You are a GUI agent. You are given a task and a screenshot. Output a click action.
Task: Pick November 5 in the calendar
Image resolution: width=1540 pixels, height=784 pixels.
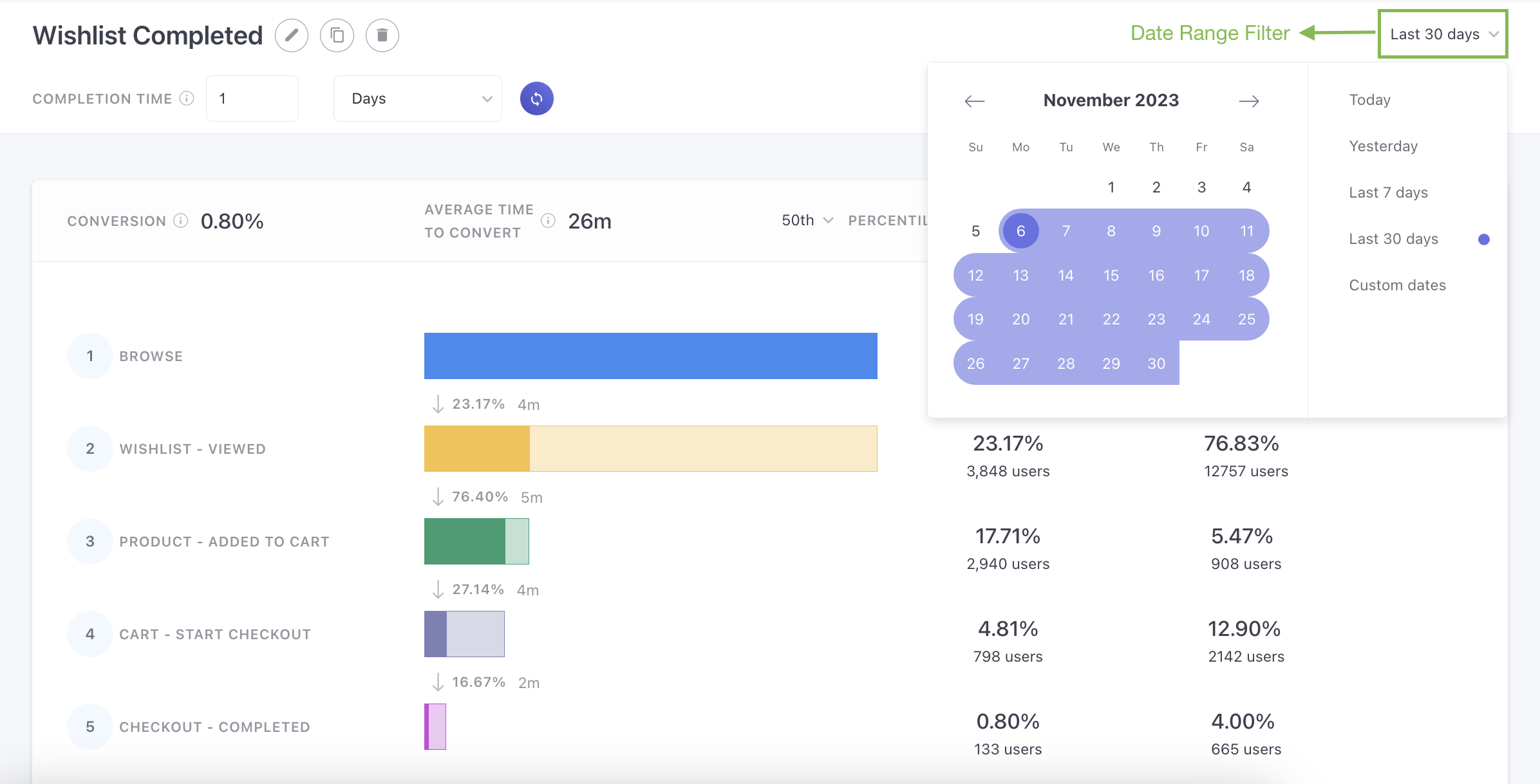(x=975, y=231)
